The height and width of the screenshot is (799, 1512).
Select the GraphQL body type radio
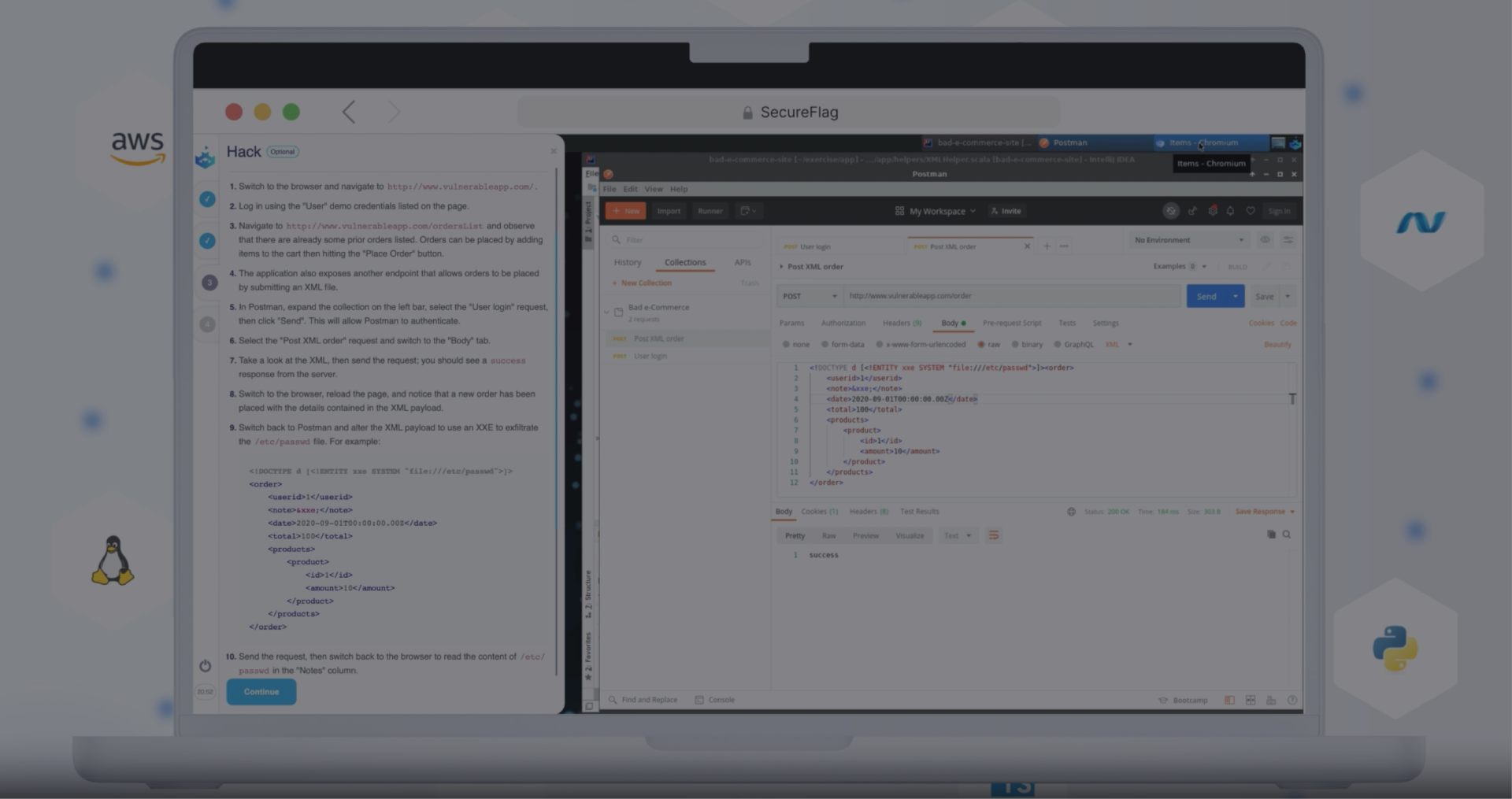pos(1057,345)
